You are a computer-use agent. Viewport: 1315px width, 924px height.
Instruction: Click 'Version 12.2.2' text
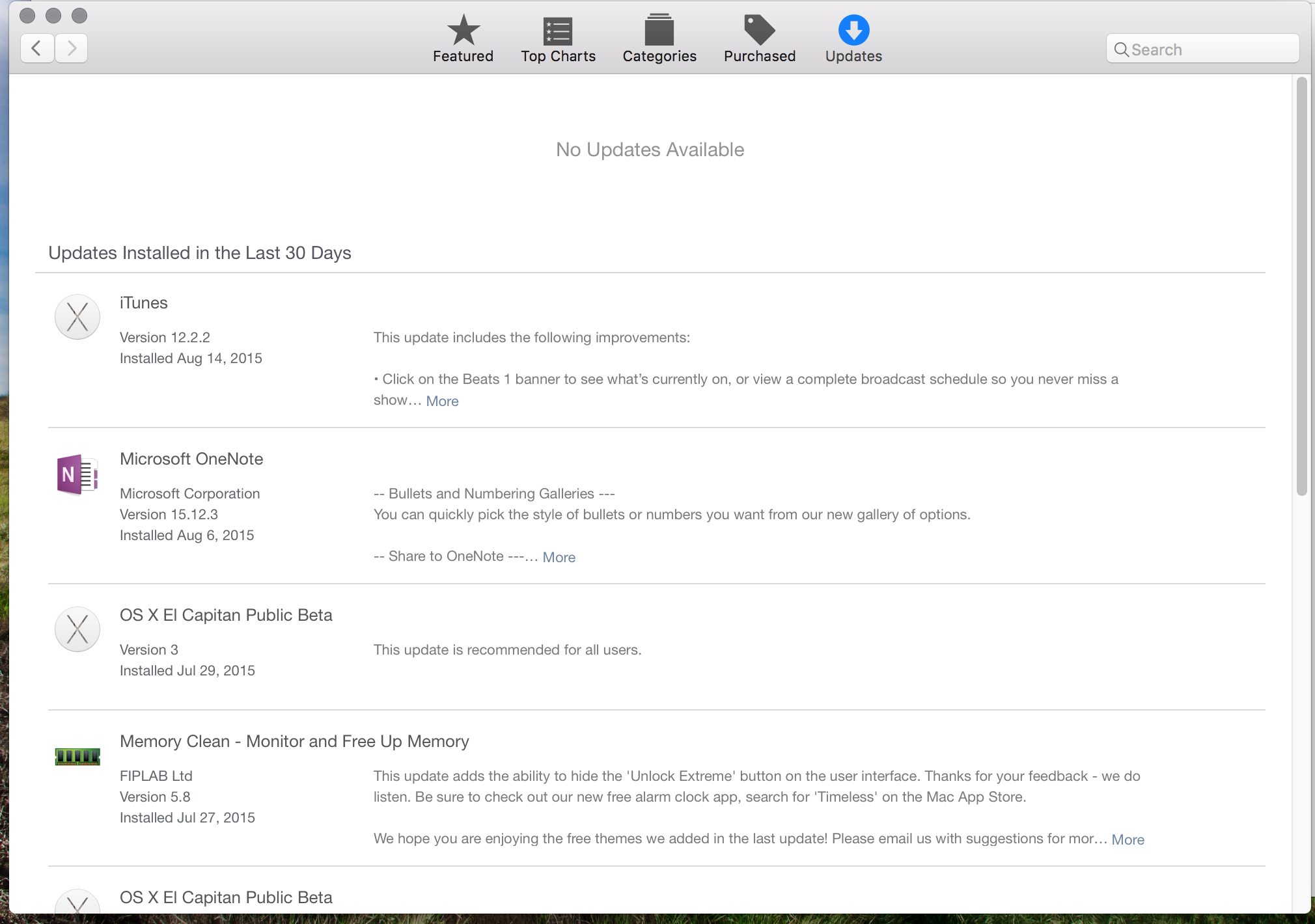tap(165, 337)
